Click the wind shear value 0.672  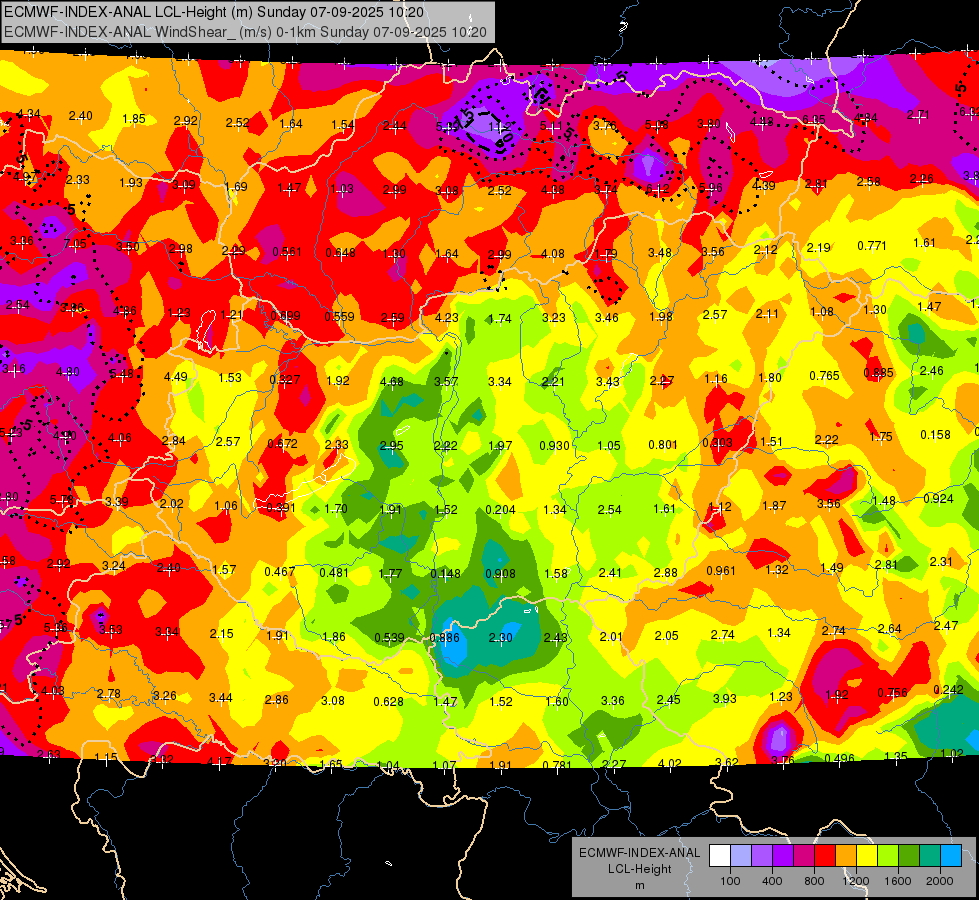pyautogui.click(x=282, y=443)
